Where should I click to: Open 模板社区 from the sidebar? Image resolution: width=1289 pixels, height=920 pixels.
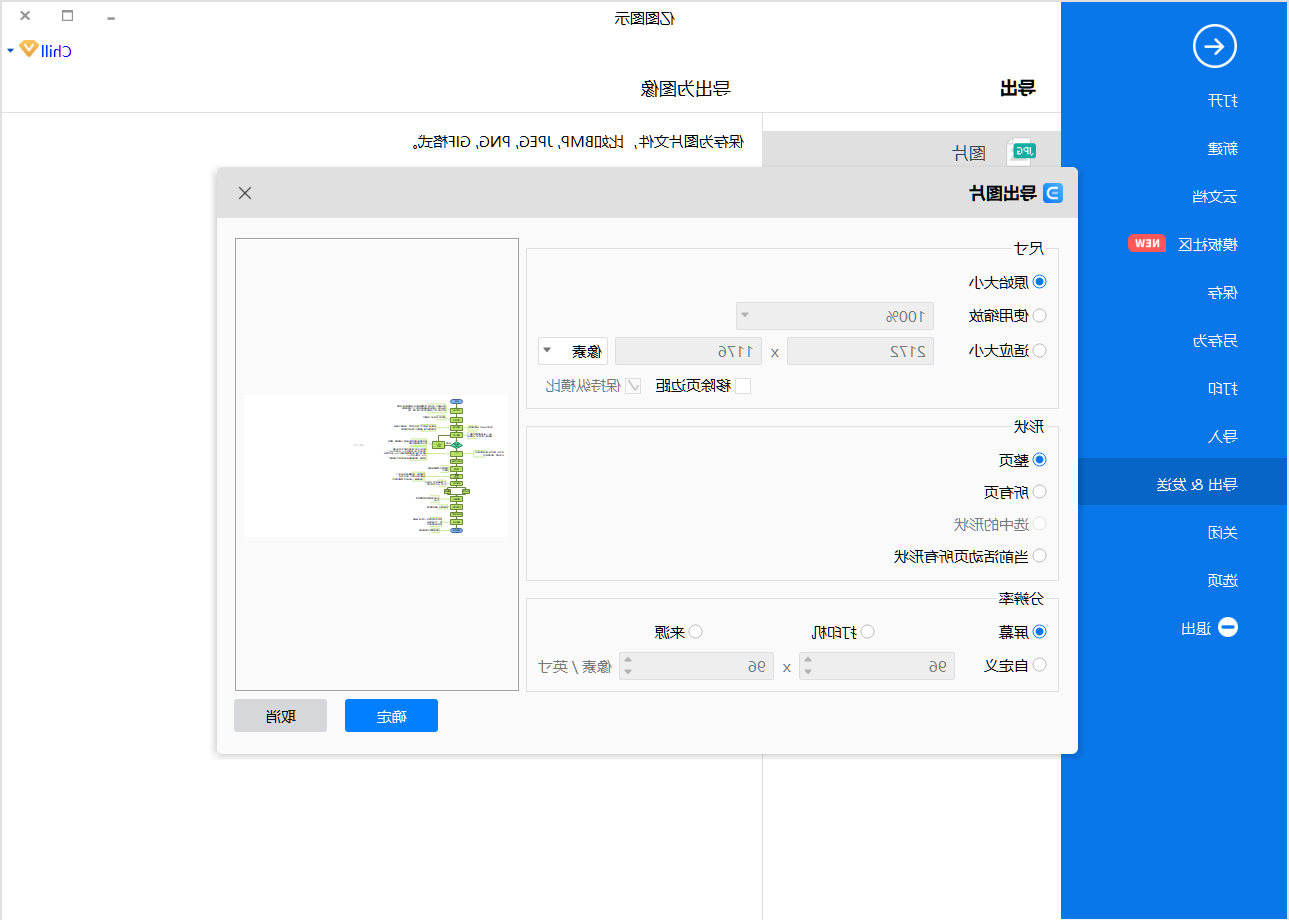[x=1207, y=245]
